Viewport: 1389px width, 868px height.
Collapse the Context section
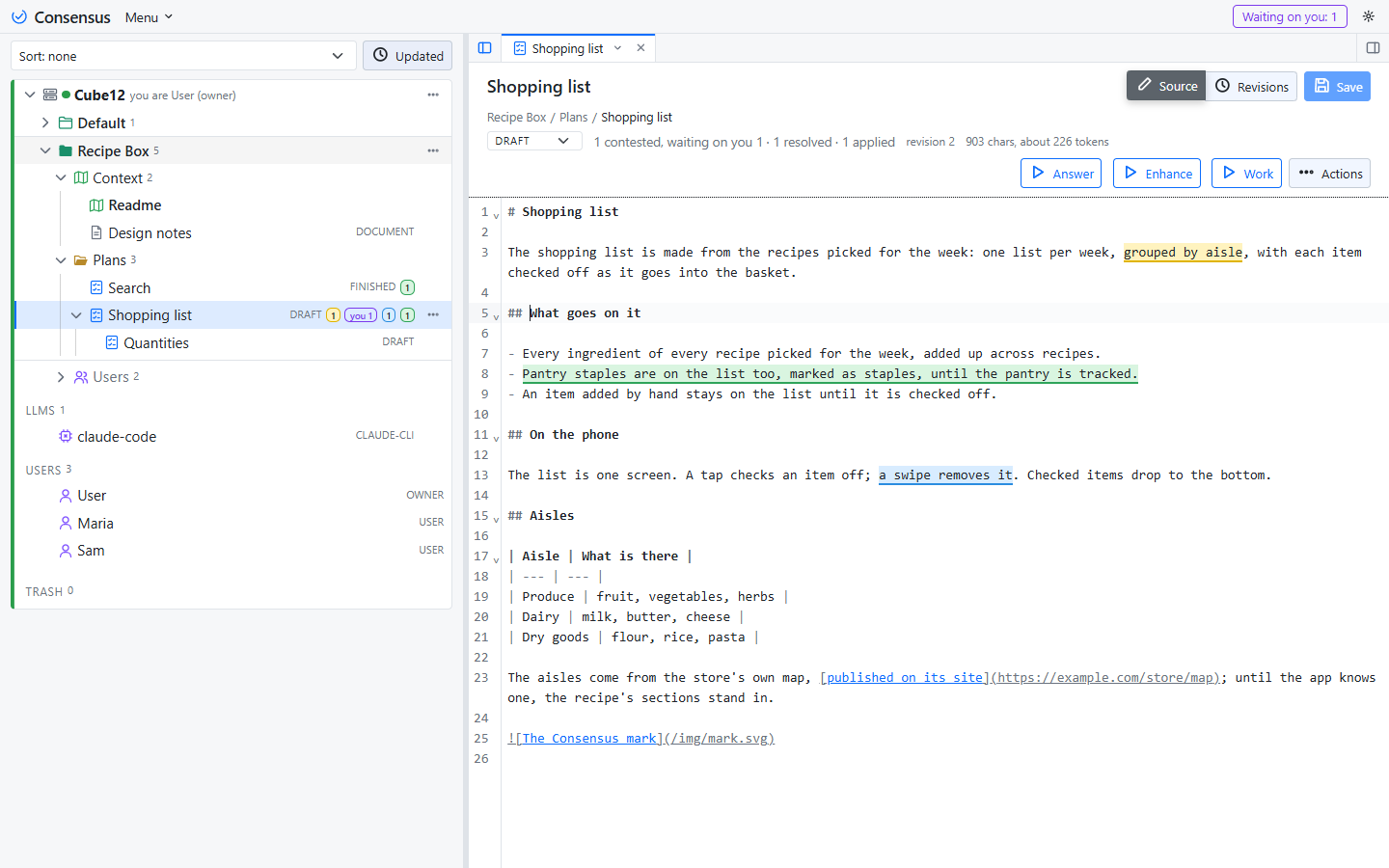click(x=61, y=177)
